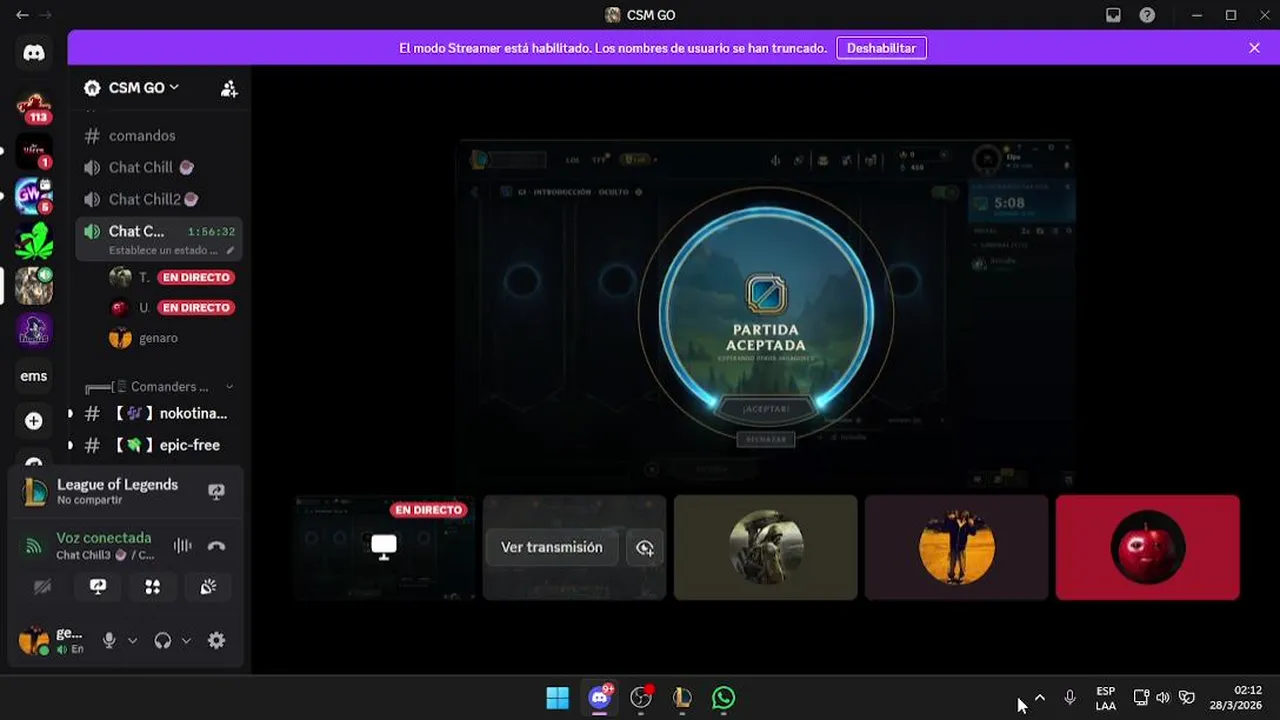Select the soldier avatar participant tile
Screen dimensions: 1280x720
pyautogui.click(x=765, y=547)
